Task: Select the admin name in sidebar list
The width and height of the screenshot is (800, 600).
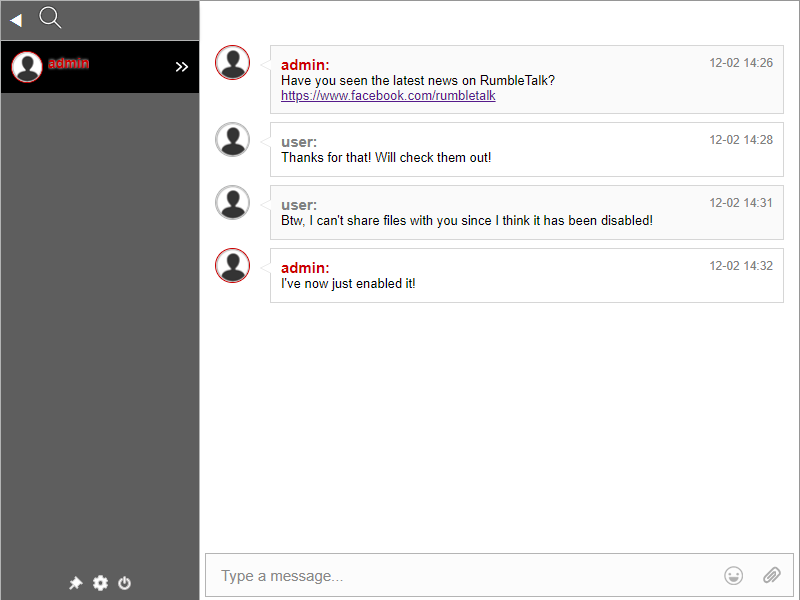Action: coord(69,63)
